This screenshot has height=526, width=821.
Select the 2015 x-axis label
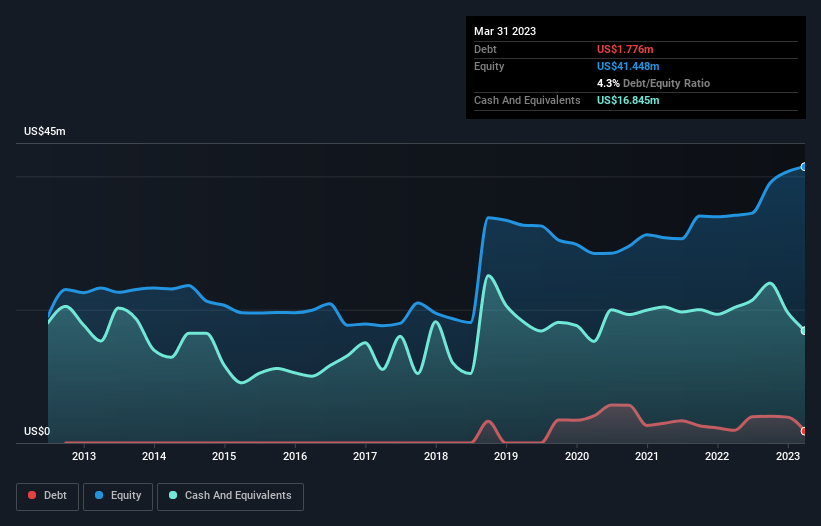224,456
